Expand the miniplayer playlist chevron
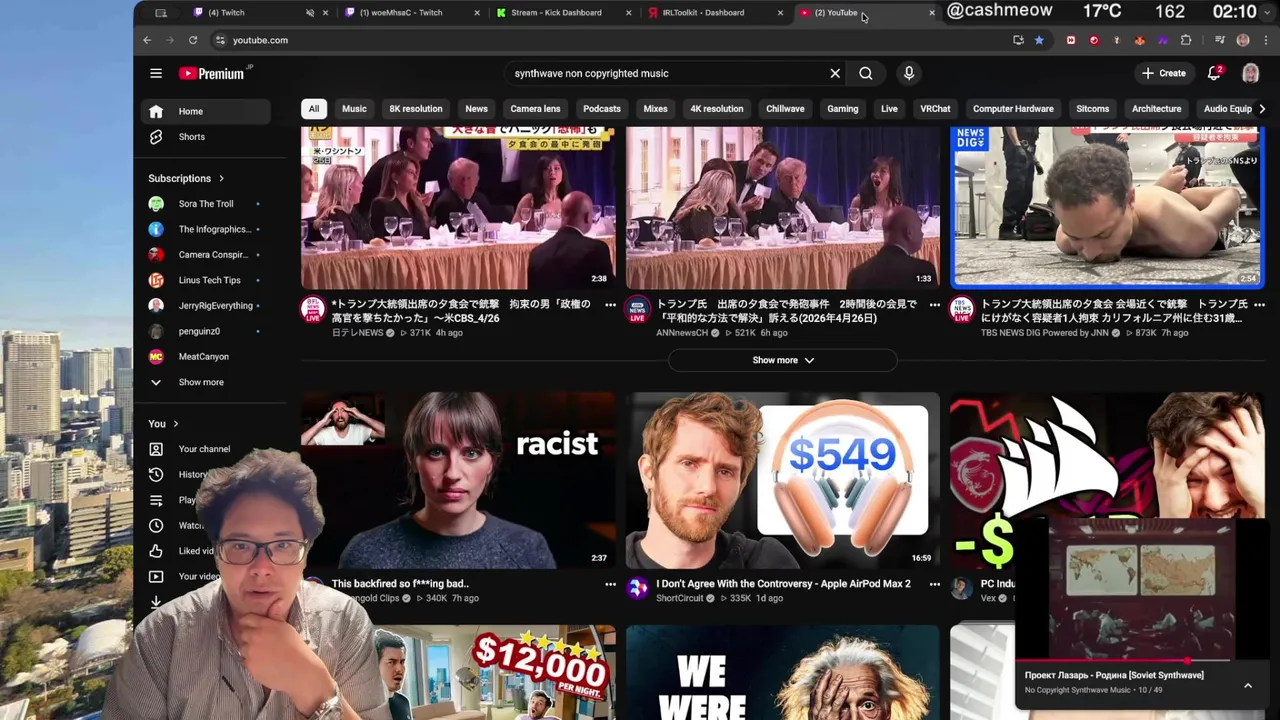The height and width of the screenshot is (720, 1280). pos(1248,686)
